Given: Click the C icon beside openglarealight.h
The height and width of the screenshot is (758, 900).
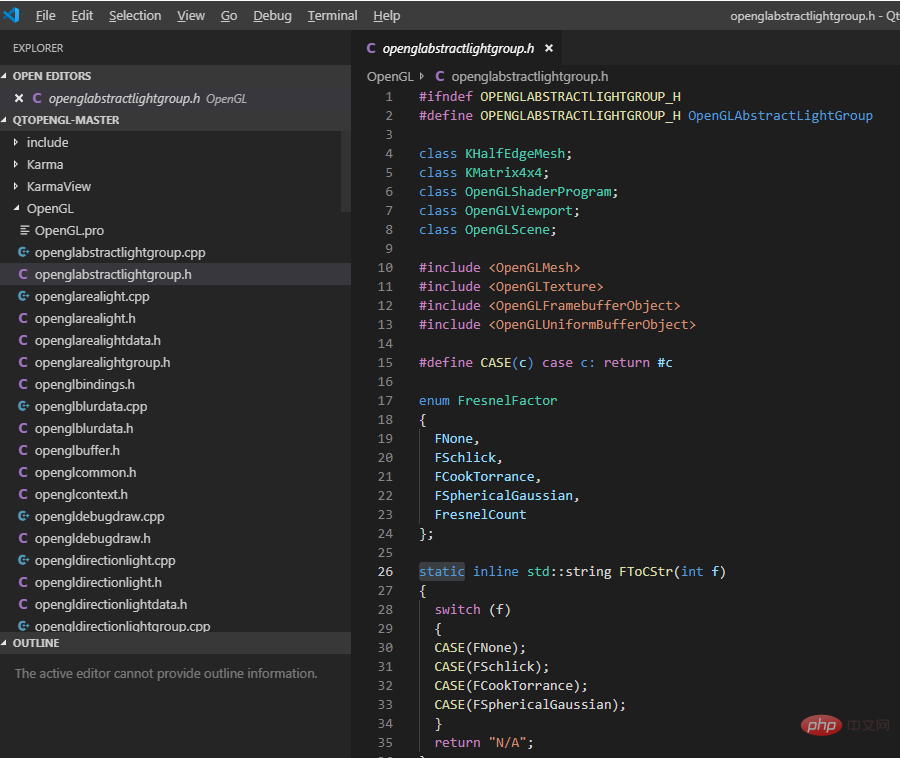Looking at the screenshot, I should point(23,318).
